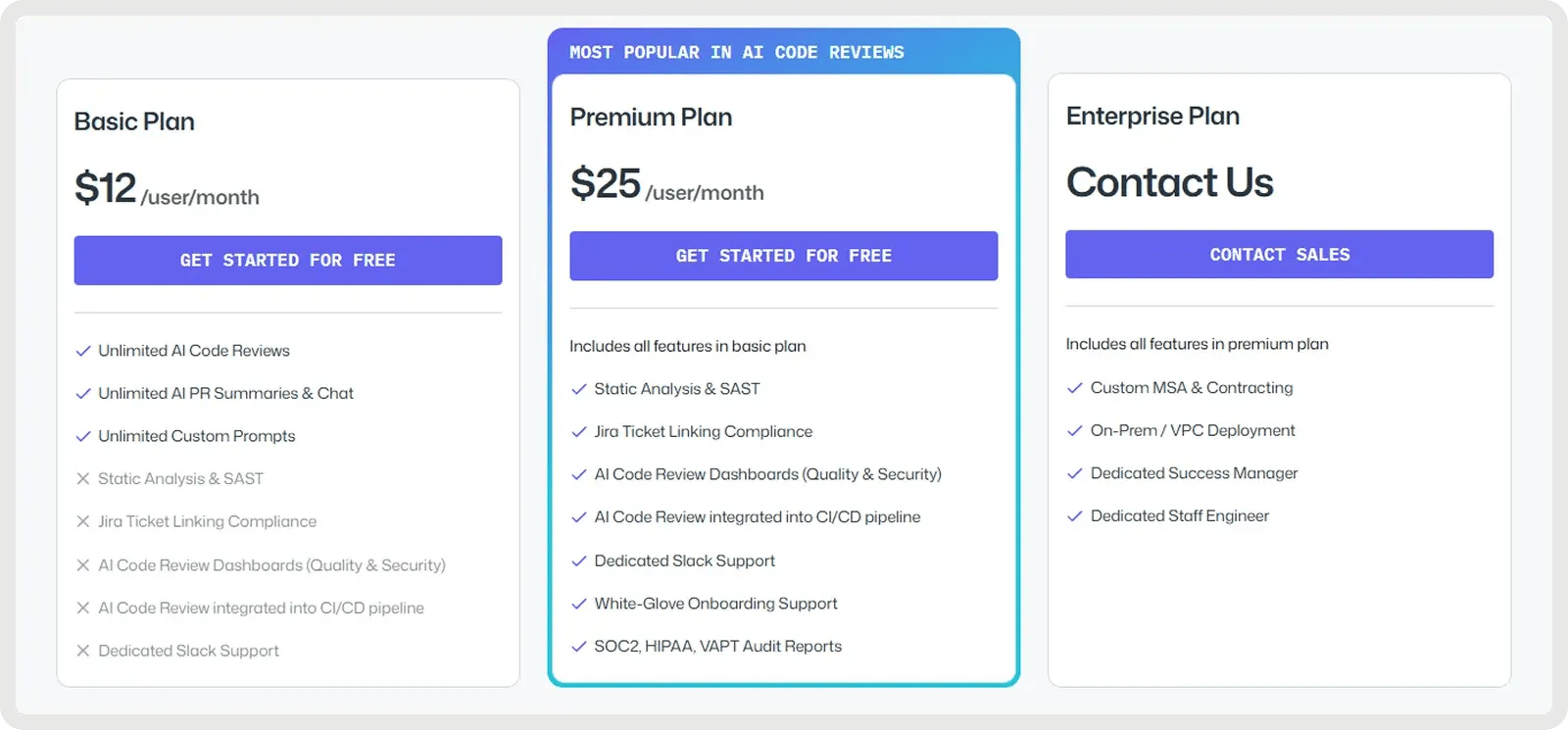Click checkmark icon beside Unlimited AI Code Reviews
This screenshot has height=730, width=1568.
click(83, 351)
